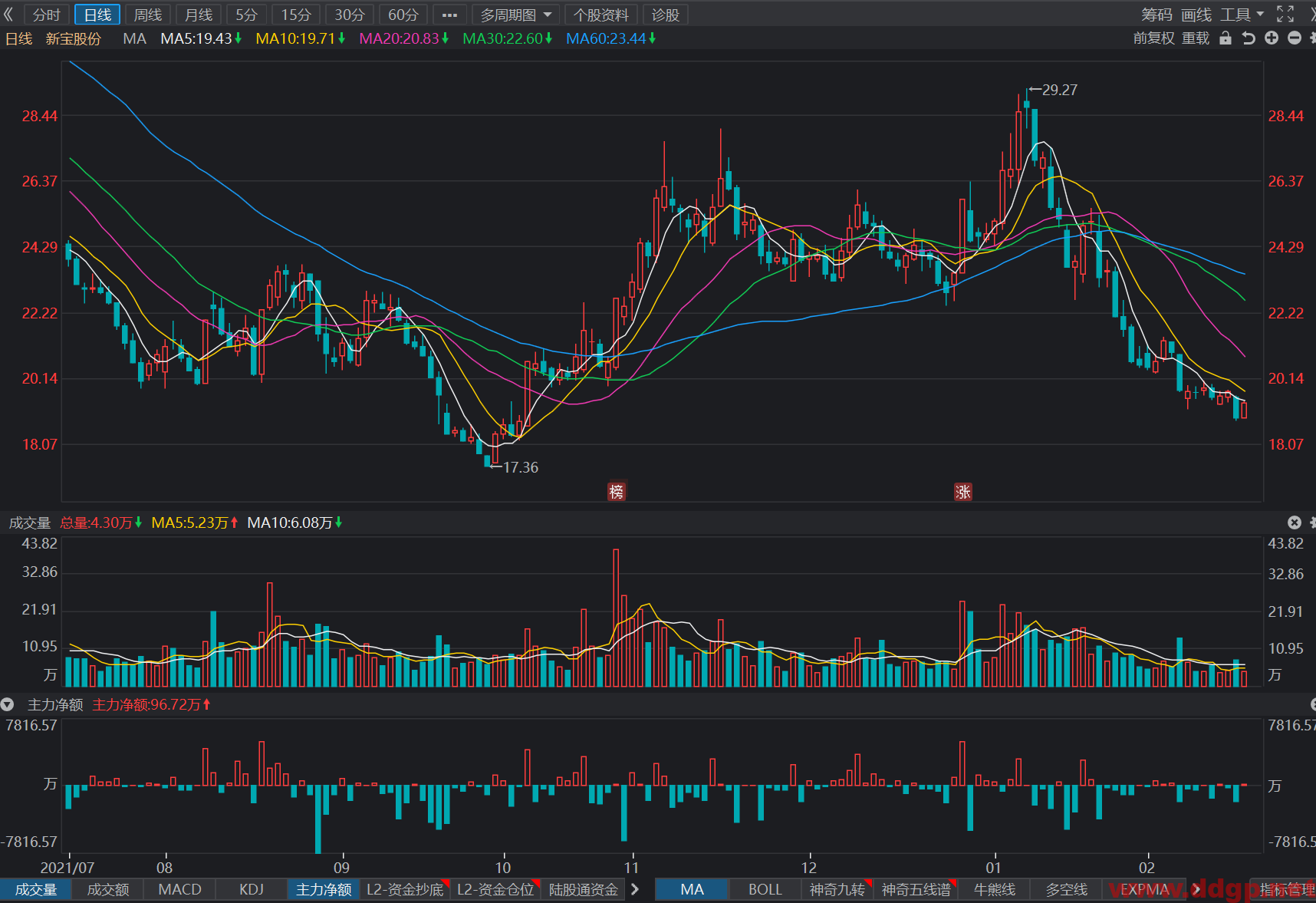This screenshot has height=903, width=1316.
Task: Switch to the 周线 weekly period
Action: (x=148, y=15)
